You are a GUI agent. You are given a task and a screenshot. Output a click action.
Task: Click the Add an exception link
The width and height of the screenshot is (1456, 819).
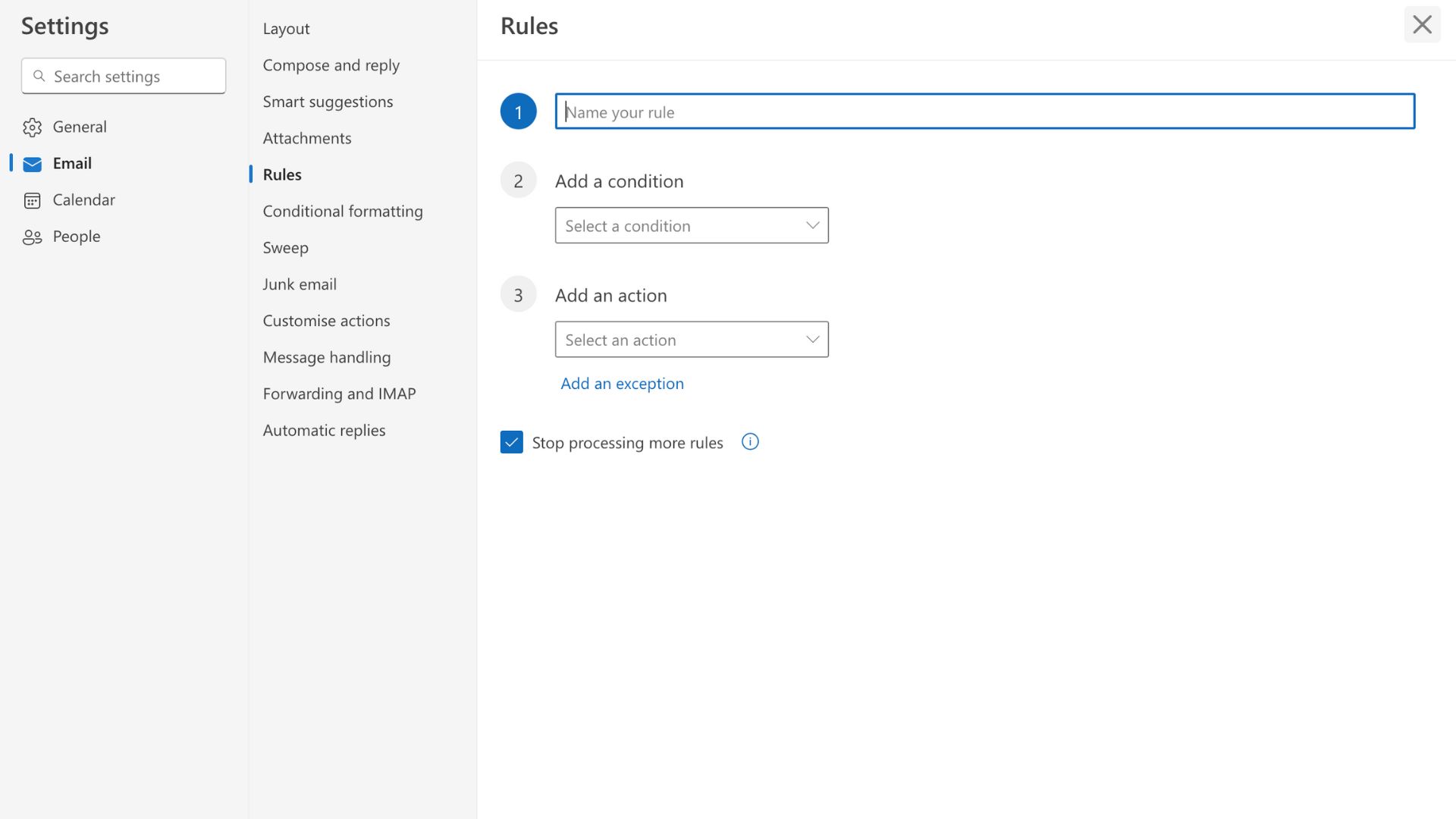622,382
